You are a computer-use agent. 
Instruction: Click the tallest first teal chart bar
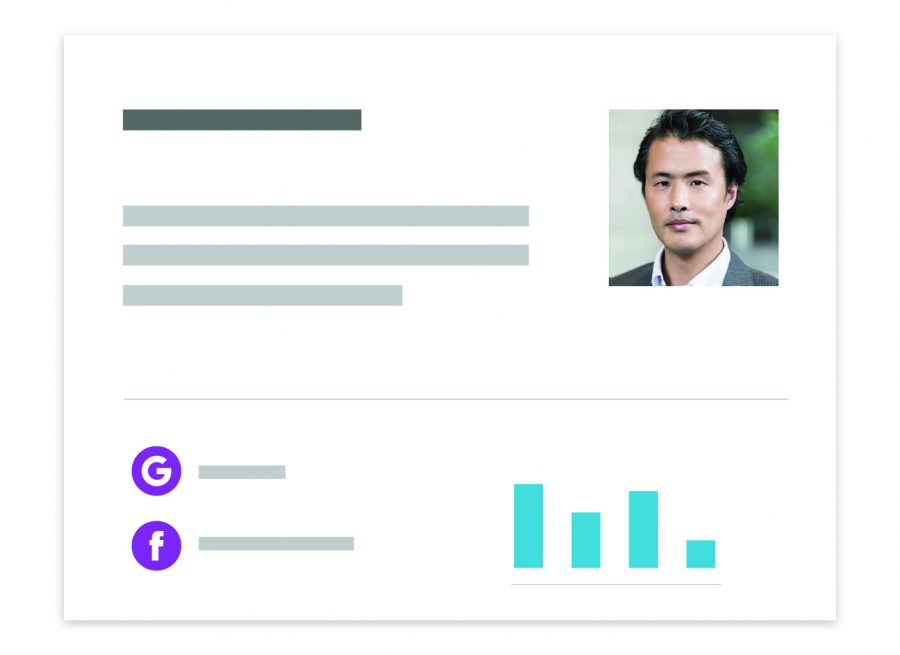tap(528, 526)
